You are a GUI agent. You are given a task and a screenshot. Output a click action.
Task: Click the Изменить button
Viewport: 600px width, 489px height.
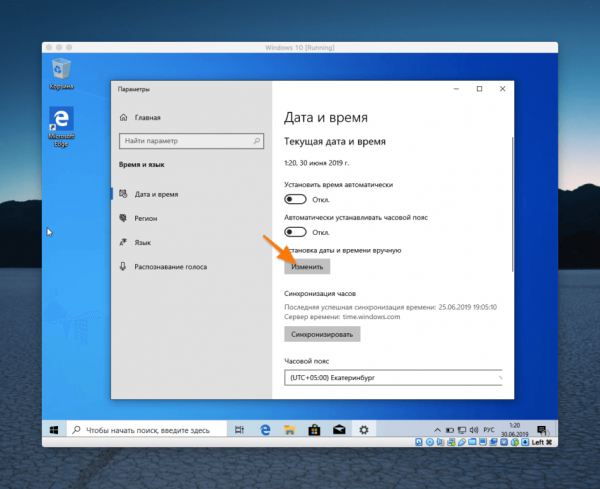(x=307, y=267)
